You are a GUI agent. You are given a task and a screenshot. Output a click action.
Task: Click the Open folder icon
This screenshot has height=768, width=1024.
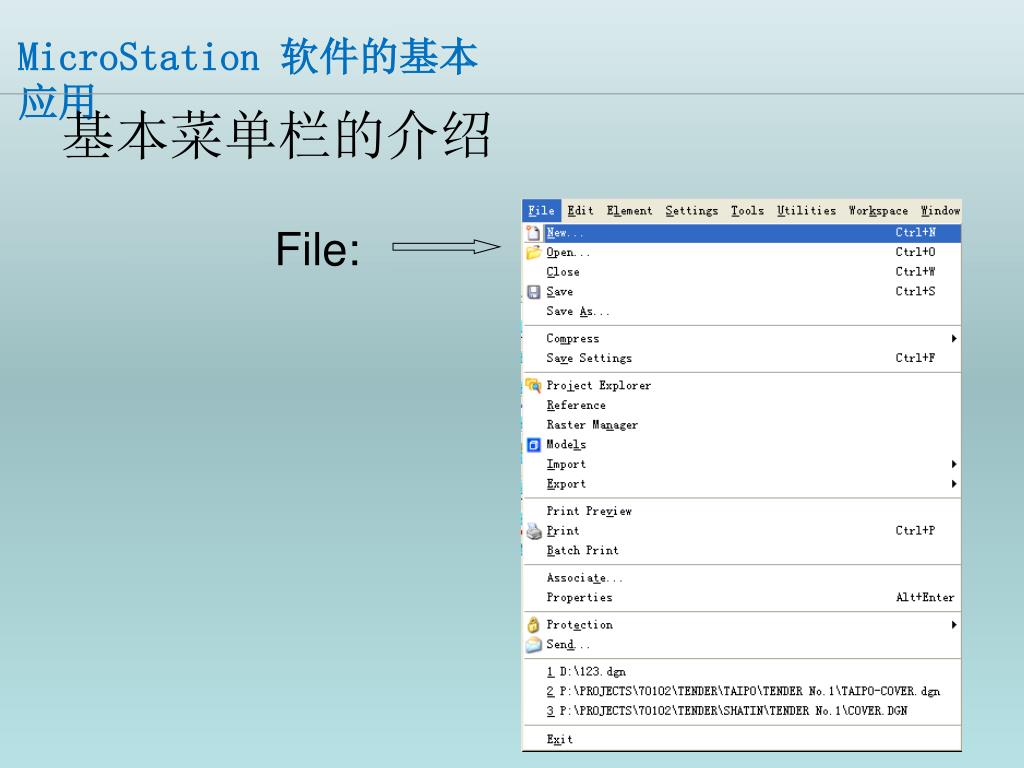[534, 252]
